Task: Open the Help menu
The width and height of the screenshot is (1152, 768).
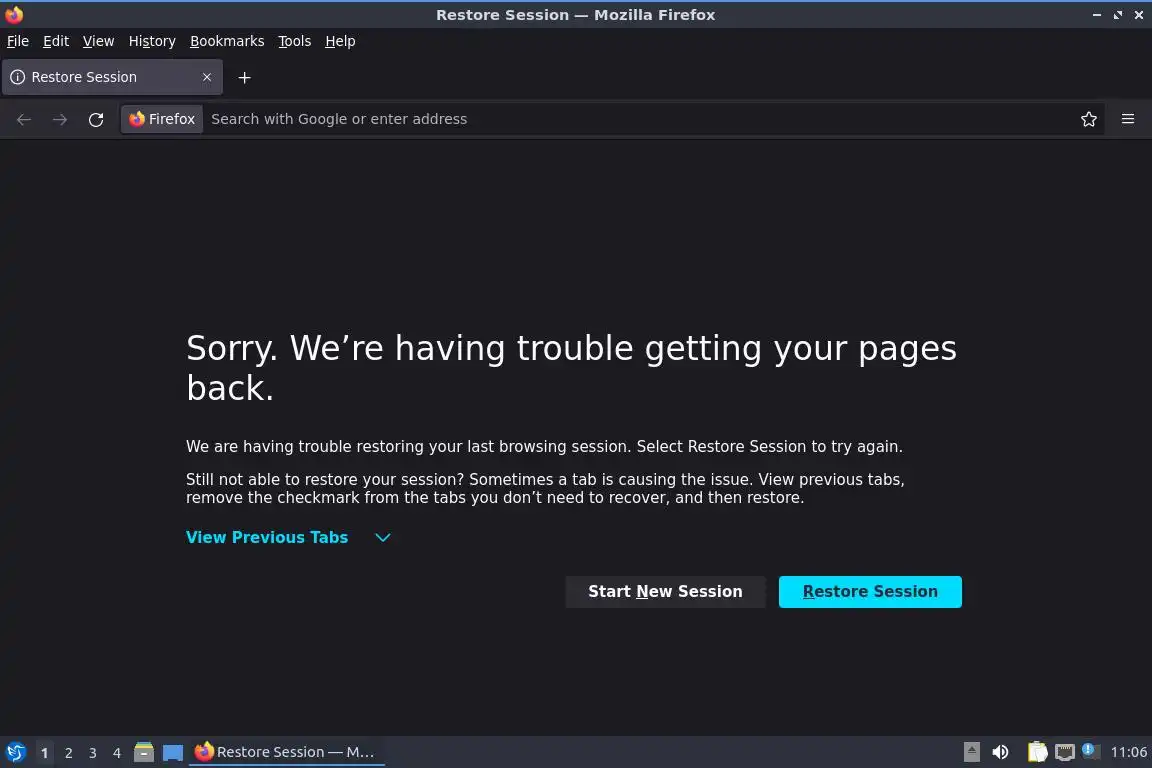Action: point(340,41)
